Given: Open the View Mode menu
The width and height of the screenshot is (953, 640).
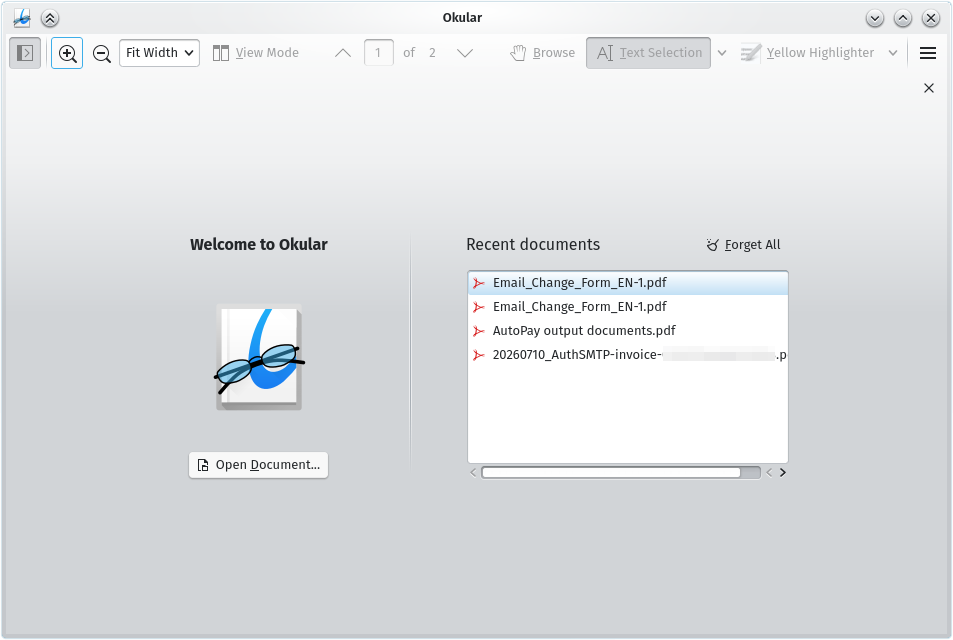Looking at the screenshot, I should [256, 53].
